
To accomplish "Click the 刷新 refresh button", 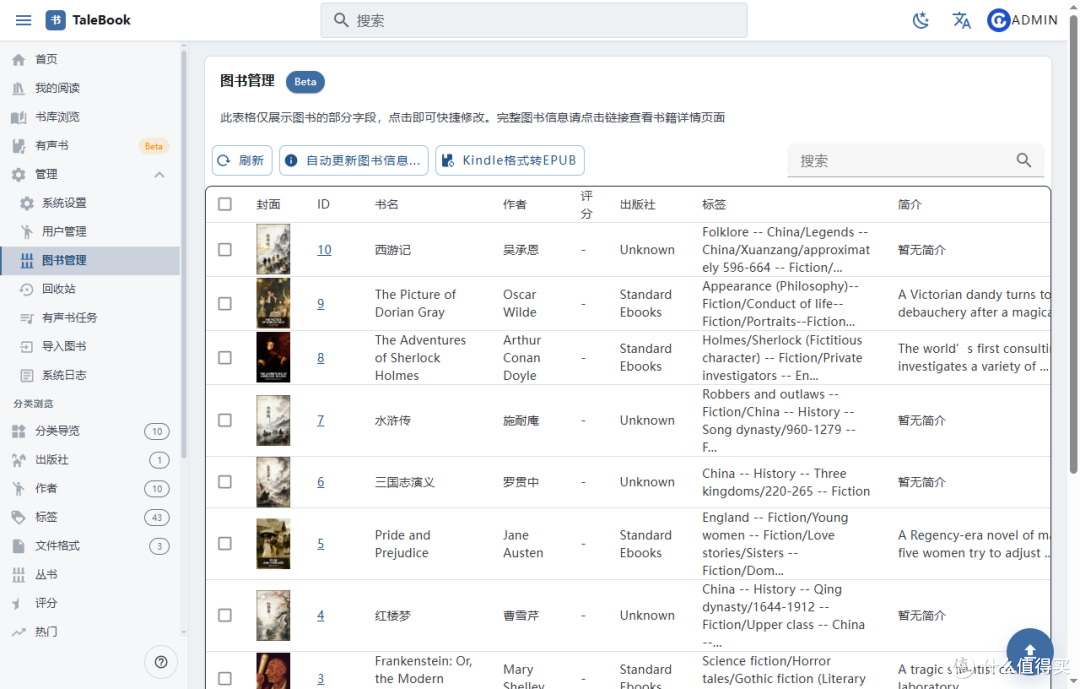I will pyautogui.click(x=242, y=161).
